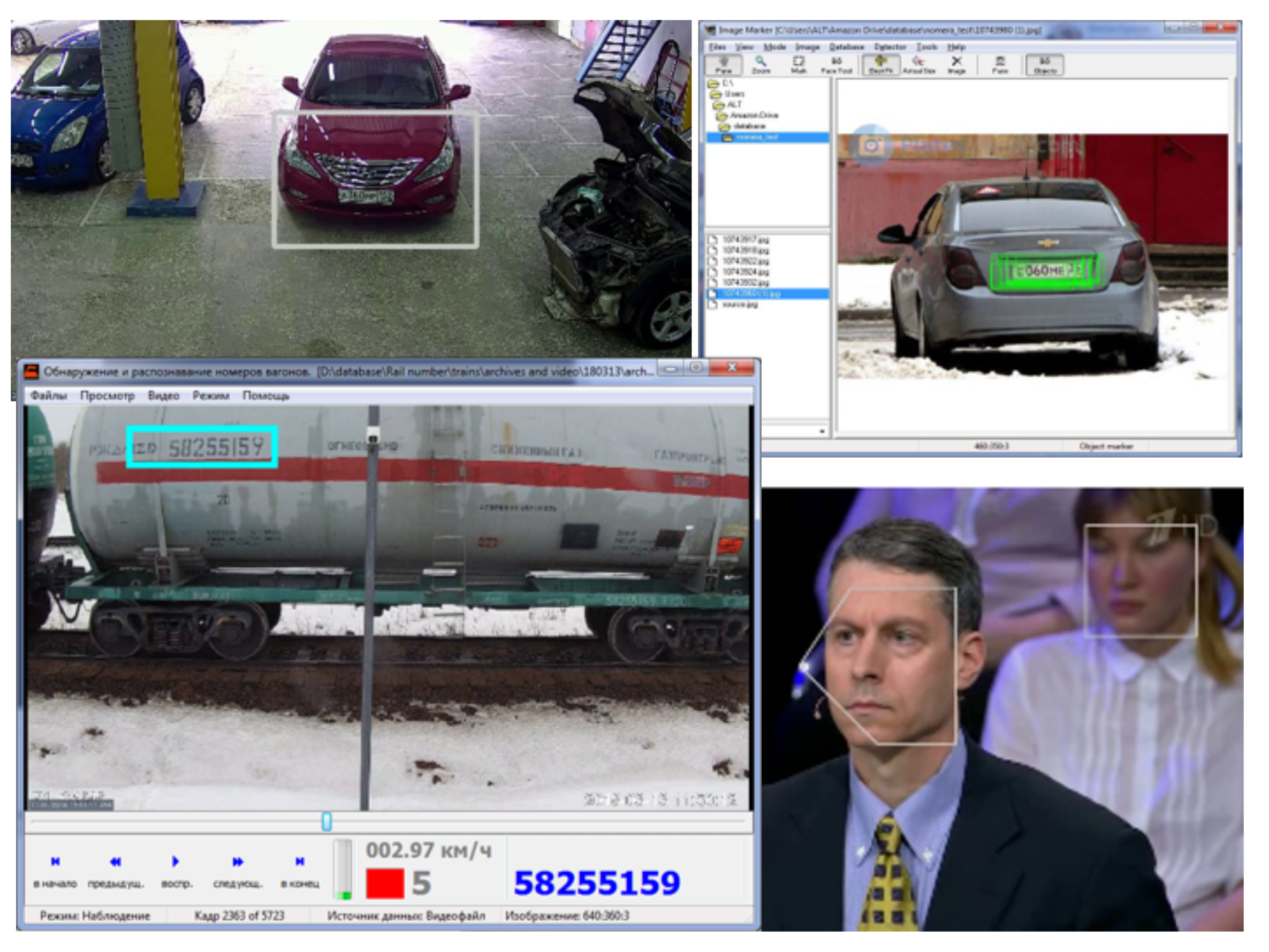Select the Mask tool icon
1269x952 pixels.
[x=799, y=64]
